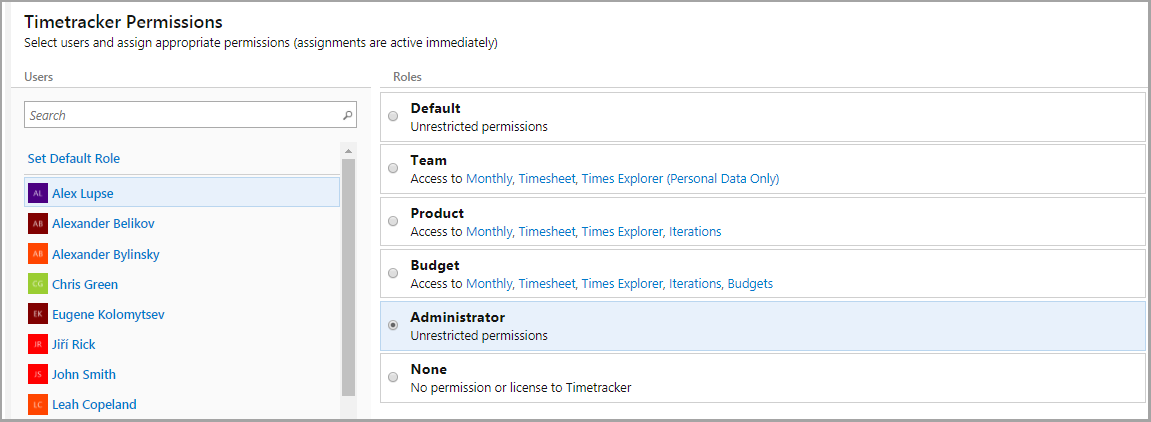The height and width of the screenshot is (422, 1151).
Task: Click John Smith's JS avatar icon
Action: click(x=38, y=374)
